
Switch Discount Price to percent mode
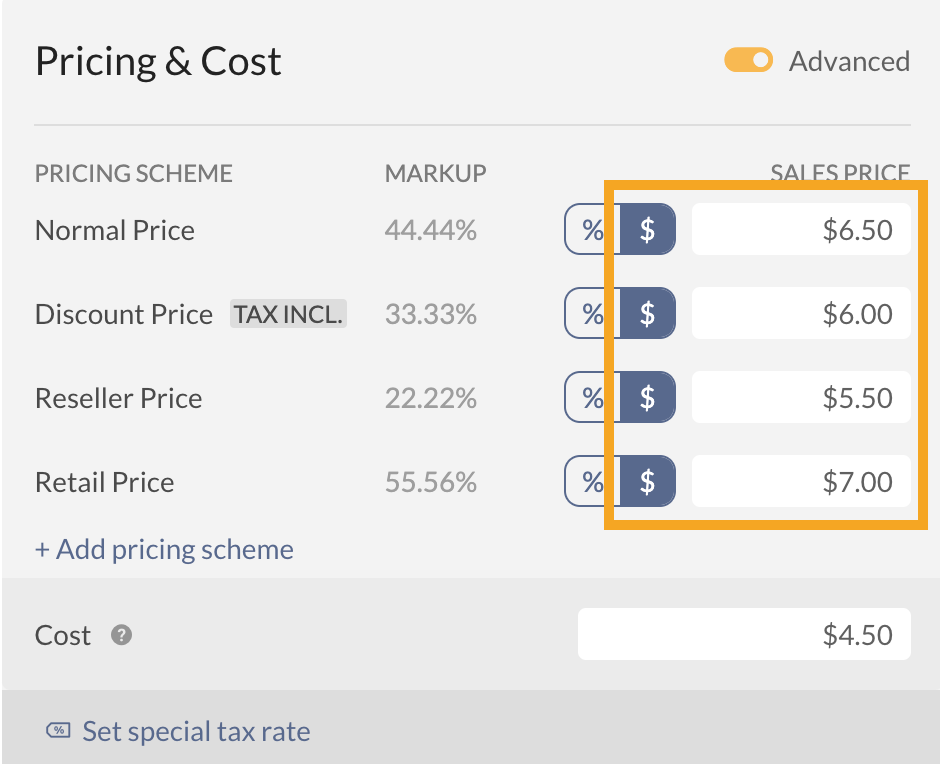click(x=592, y=314)
